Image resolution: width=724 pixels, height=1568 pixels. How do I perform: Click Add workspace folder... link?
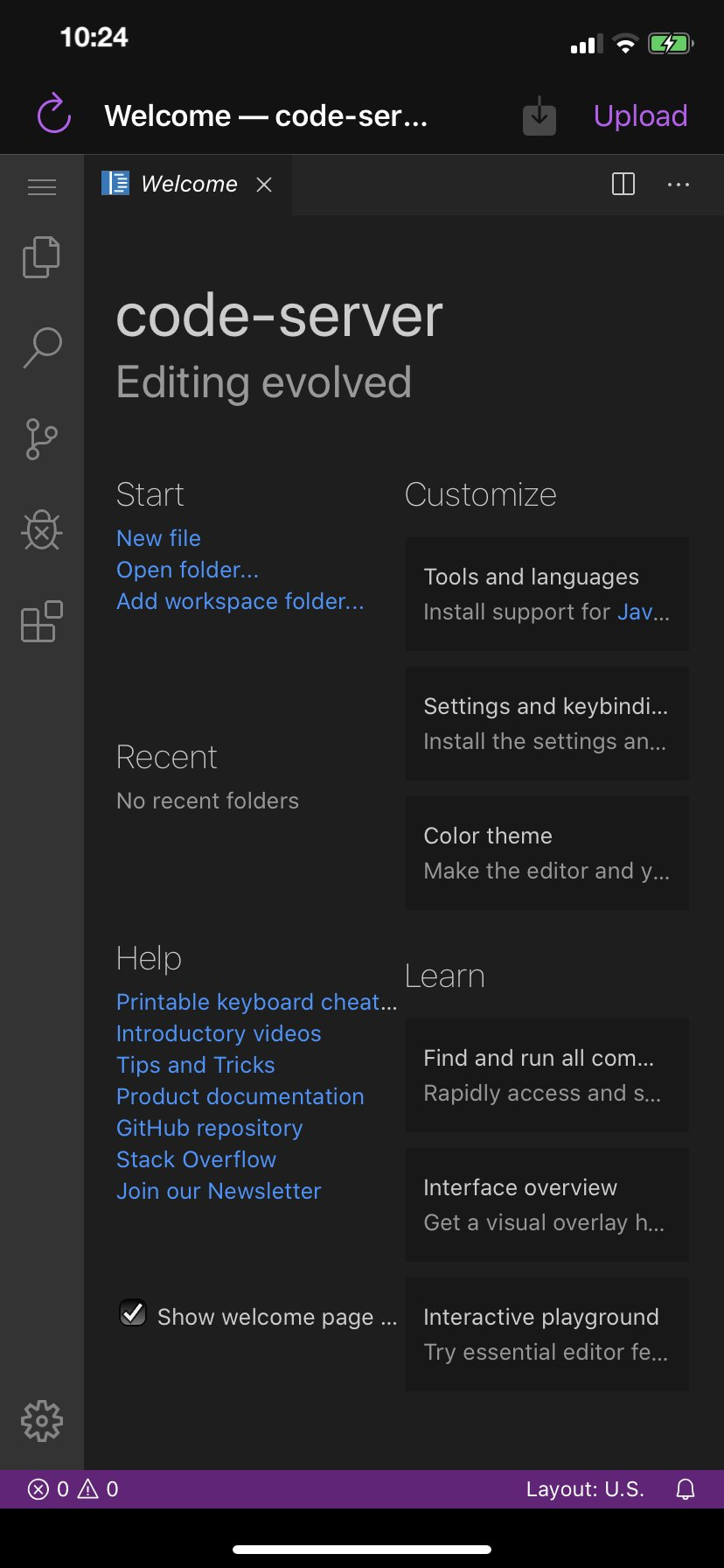[x=240, y=601]
